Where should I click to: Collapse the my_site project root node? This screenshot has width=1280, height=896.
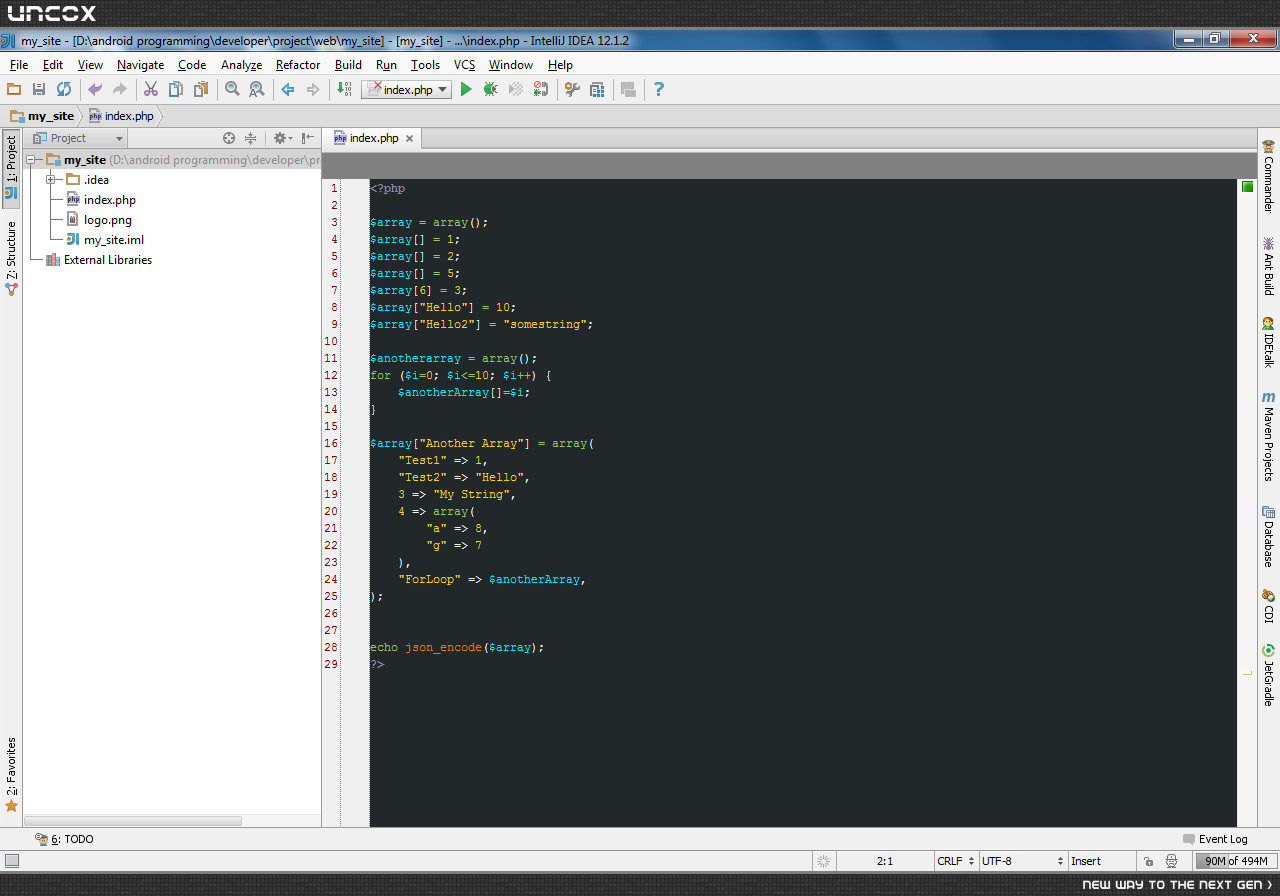tap(31, 160)
